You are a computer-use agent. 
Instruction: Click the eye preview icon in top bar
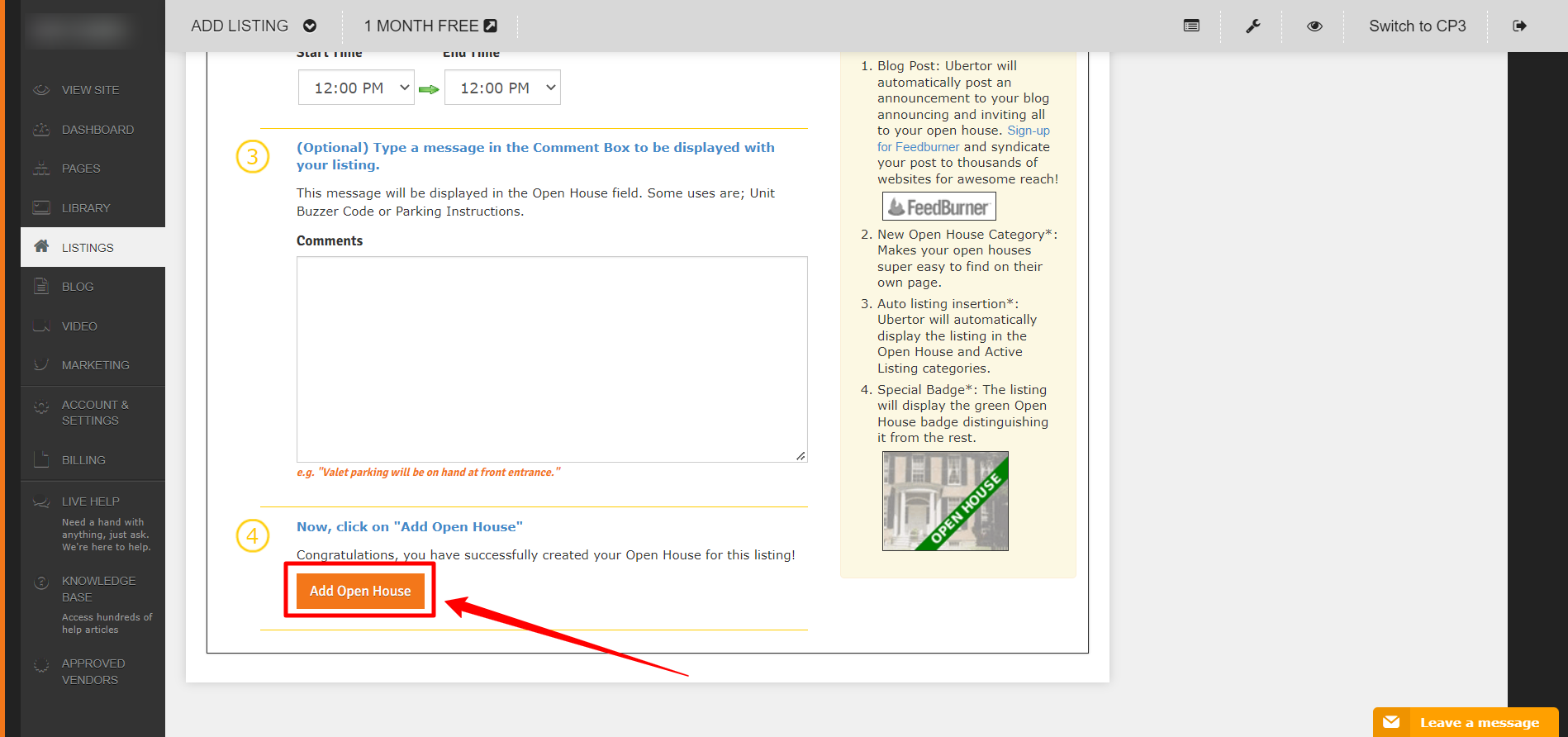(1314, 26)
